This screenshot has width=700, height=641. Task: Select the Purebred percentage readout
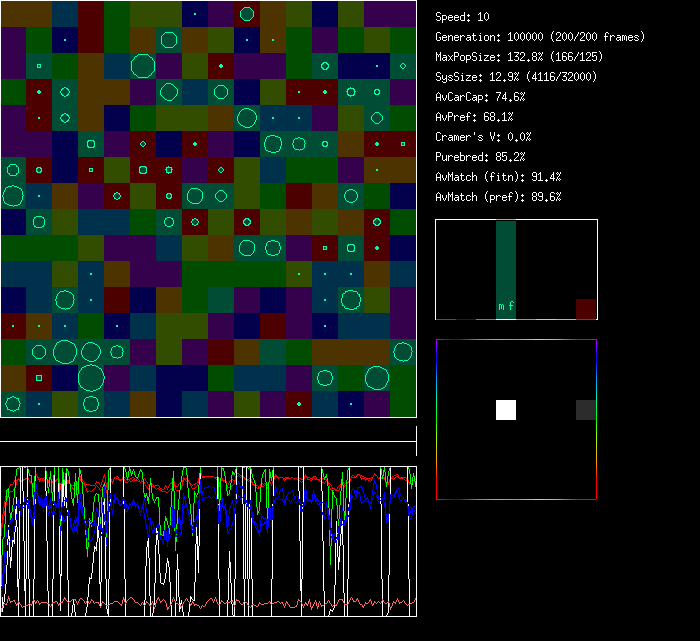[x=481, y=157]
